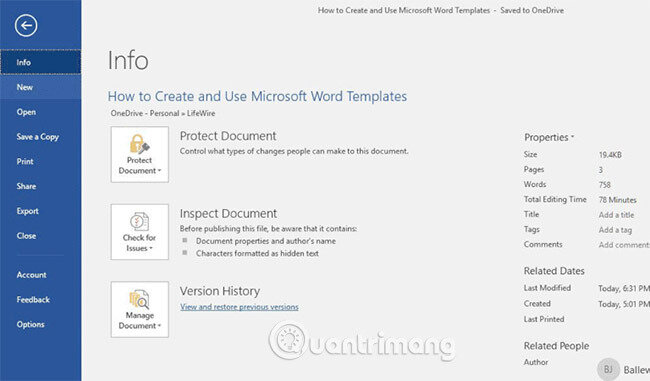Image resolution: width=650 pixels, height=381 pixels.
Task: Click the document title heading link
Action: [257, 96]
